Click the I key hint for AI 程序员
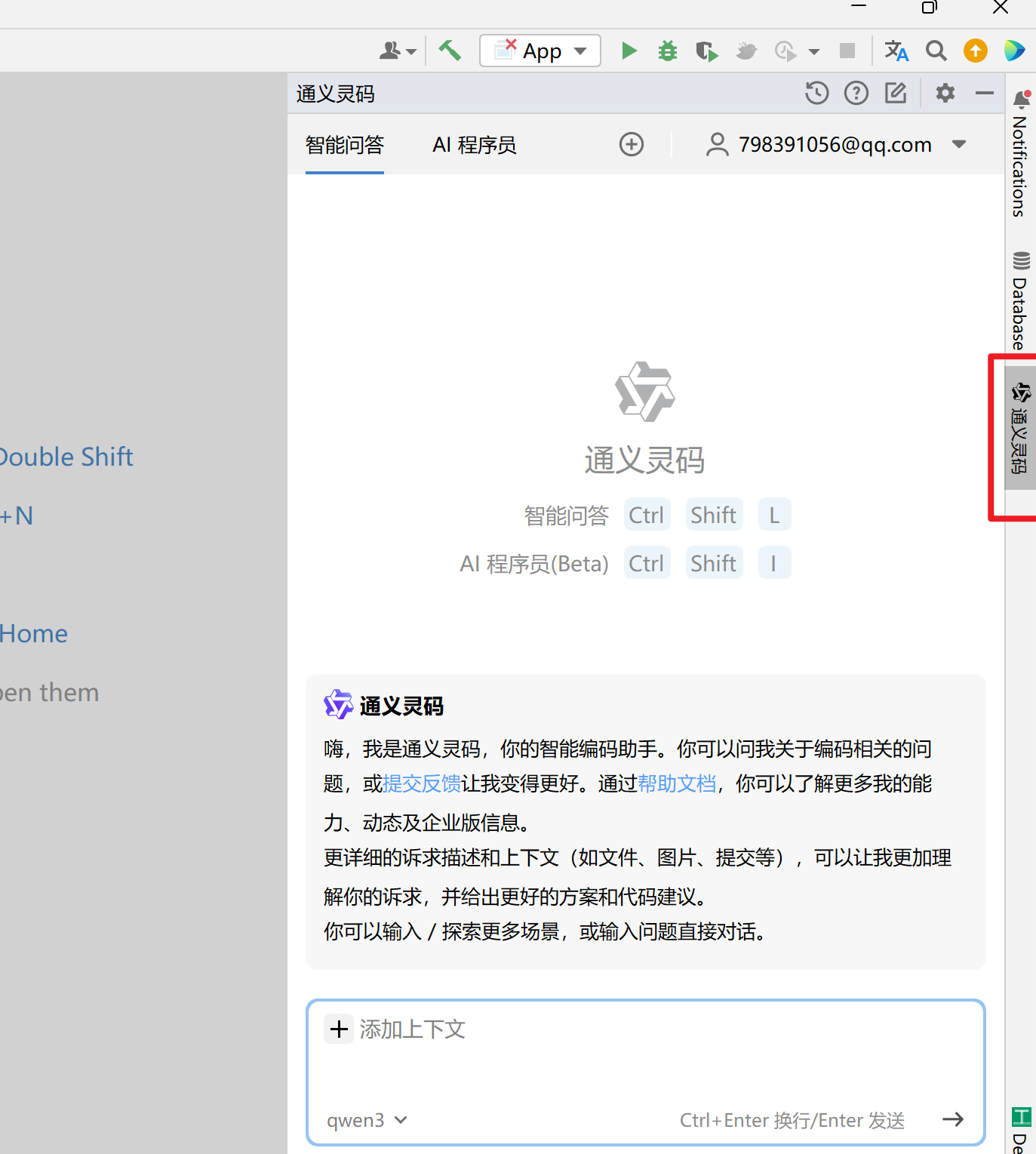Image resolution: width=1036 pixels, height=1154 pixels. click(x=774, y=563)
